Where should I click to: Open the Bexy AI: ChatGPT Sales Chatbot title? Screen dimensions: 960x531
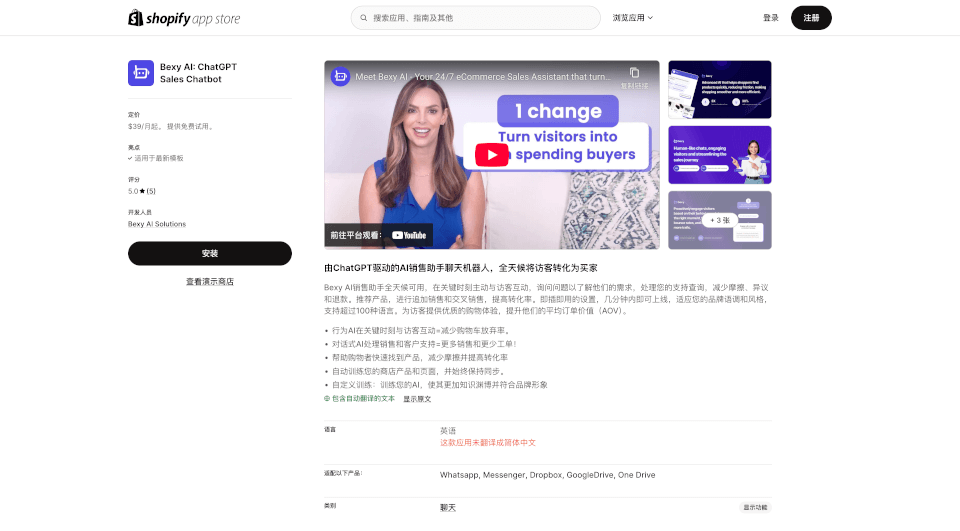point(198,73)
